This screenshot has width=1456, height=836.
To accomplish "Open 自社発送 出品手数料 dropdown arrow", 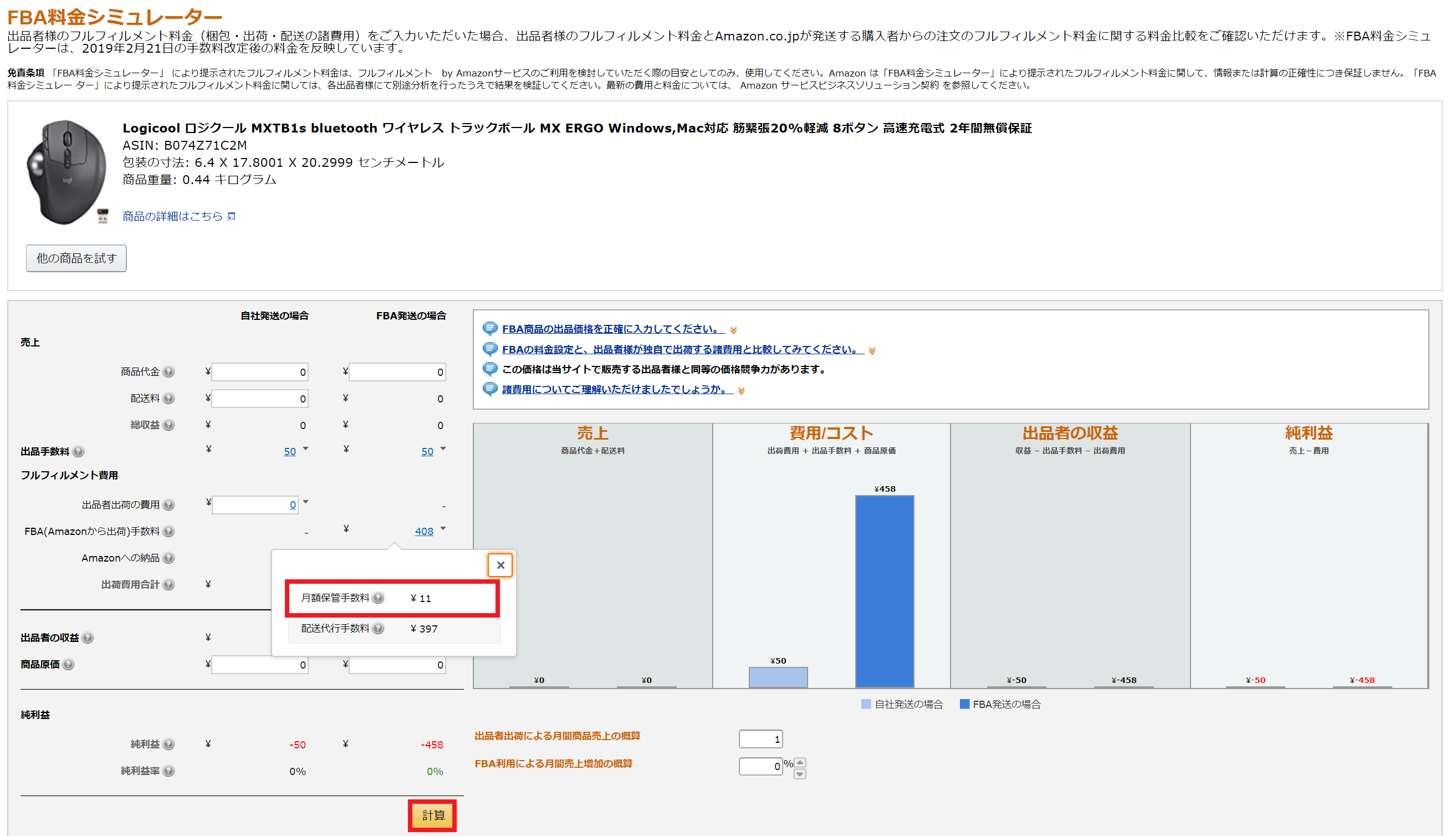I will pyautogui.click(x=306, y=449).
